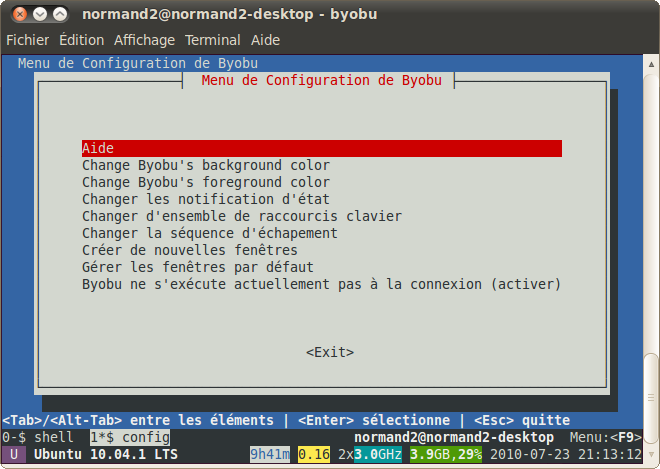660x469 pixels.
Task: Click the <Enter> sélectionne hint
Action: (374, 420)
